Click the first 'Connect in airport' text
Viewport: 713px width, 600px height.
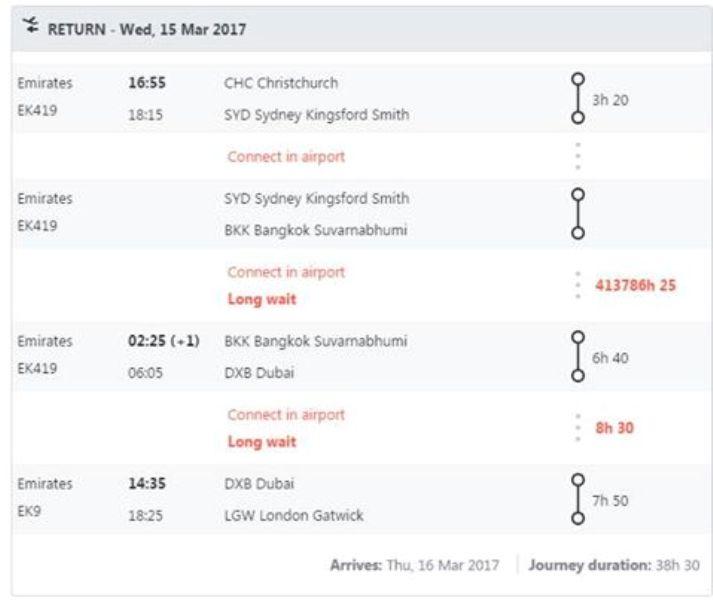(286, 157)
